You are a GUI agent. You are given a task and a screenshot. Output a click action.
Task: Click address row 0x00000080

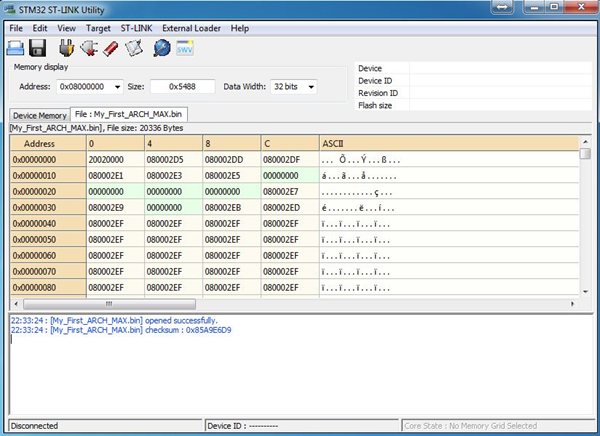pos(48,287)
